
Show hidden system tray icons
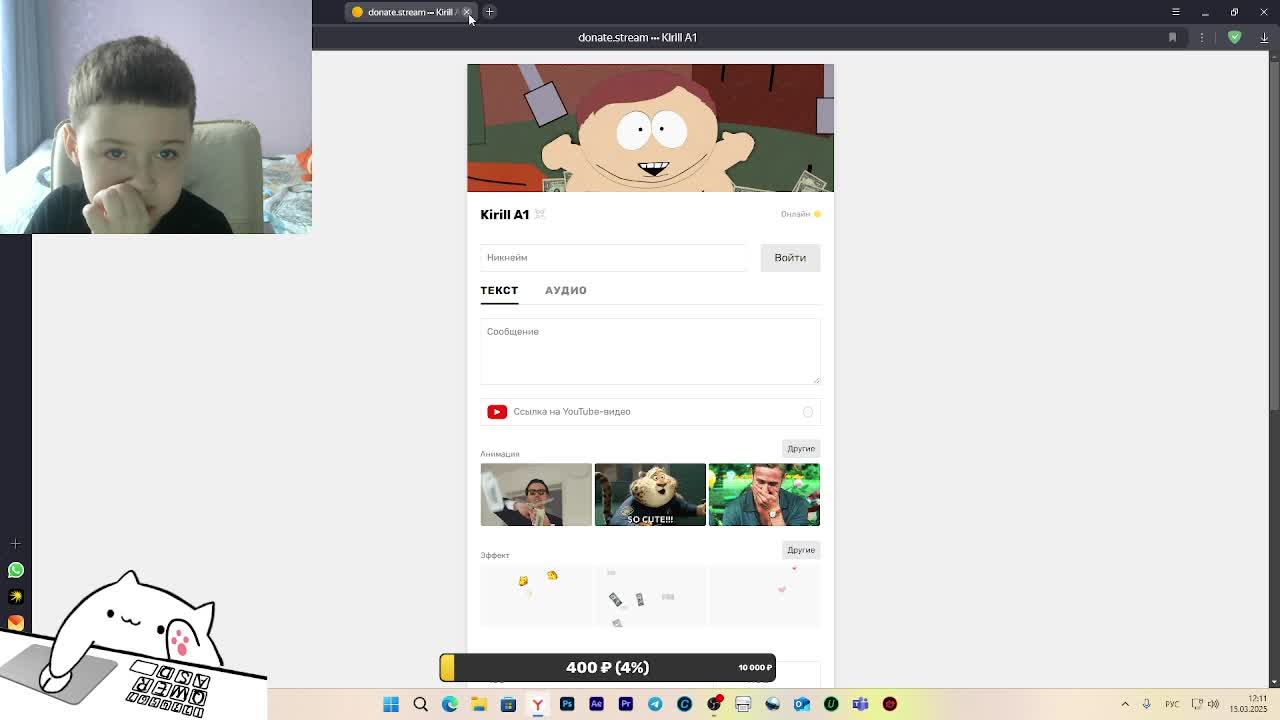coord(1125,704)
